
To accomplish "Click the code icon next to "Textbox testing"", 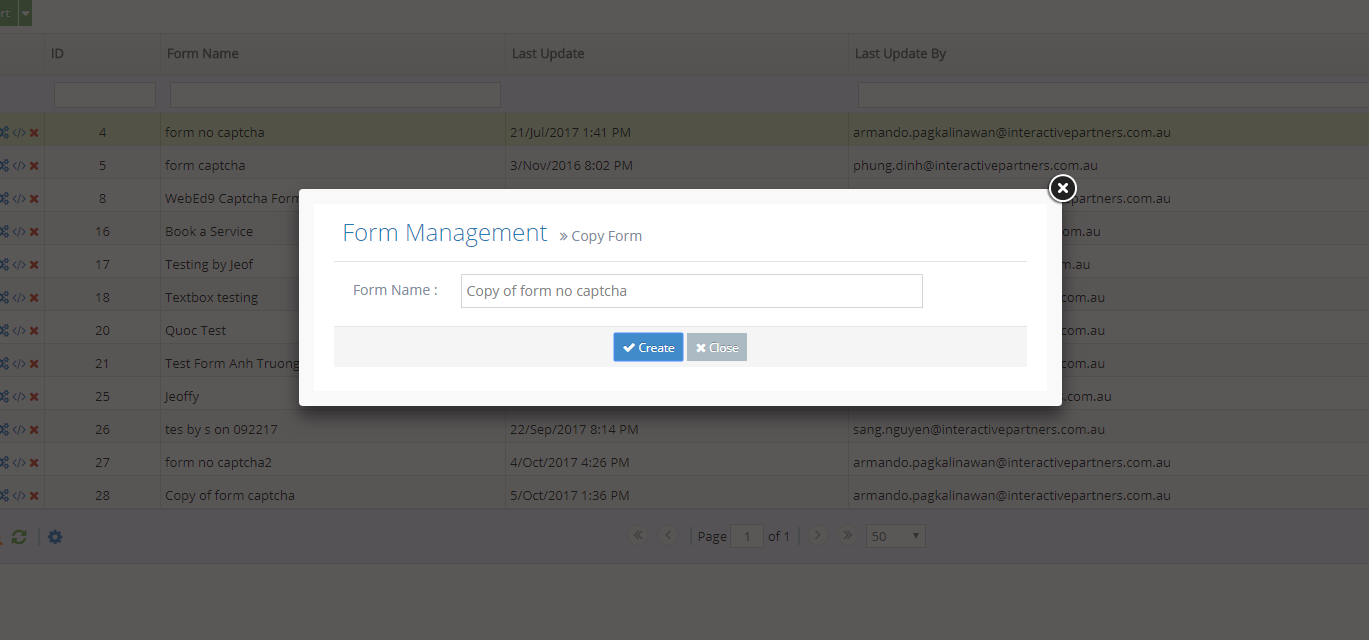I will pyautogui.click(x=20, y=297).
